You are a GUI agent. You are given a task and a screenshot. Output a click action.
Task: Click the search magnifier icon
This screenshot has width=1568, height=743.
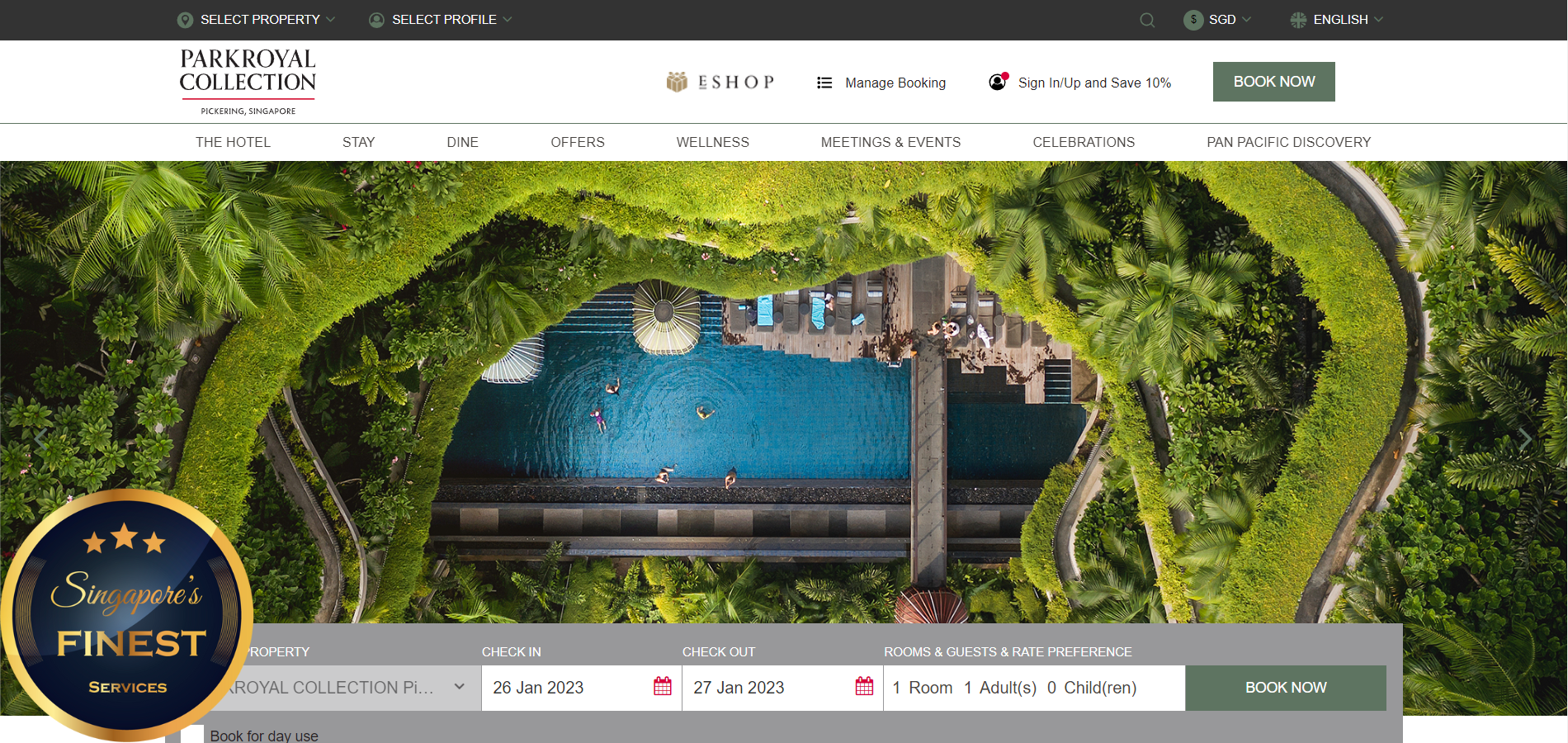(x=1147, y=20)
